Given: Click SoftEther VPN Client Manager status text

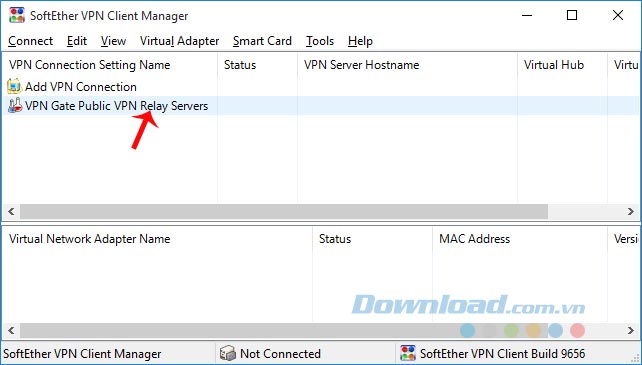Looking at the screenshot, I should [82, 354].
